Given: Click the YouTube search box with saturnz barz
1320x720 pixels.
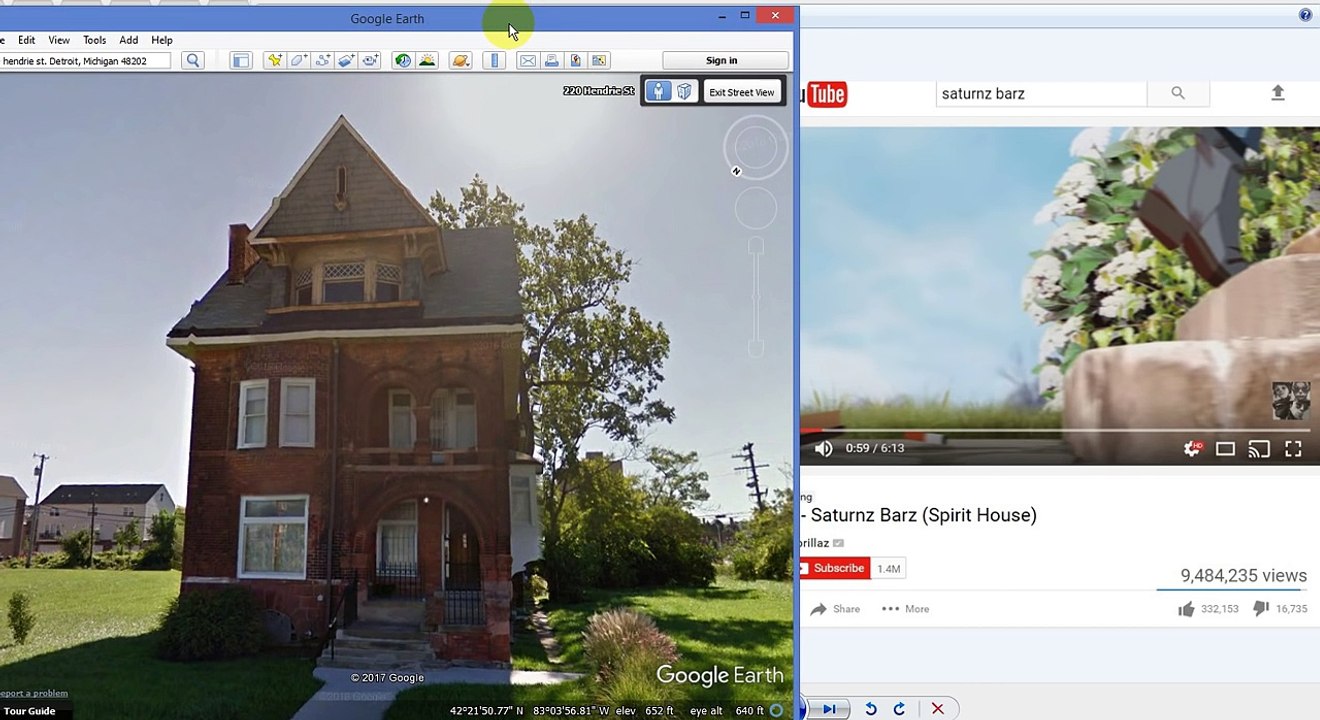Looking at the screenshot, I should 1040,93.
